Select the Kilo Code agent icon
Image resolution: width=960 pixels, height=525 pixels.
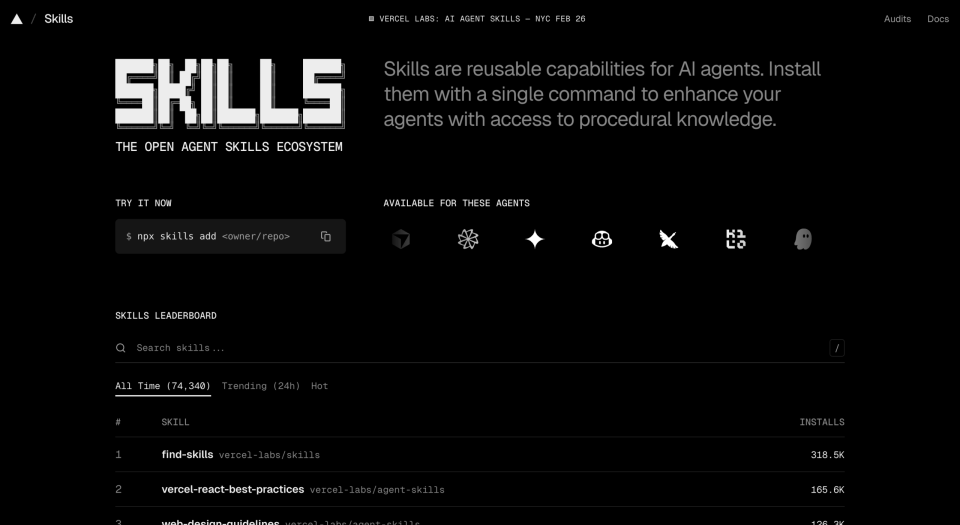(736, 239)
